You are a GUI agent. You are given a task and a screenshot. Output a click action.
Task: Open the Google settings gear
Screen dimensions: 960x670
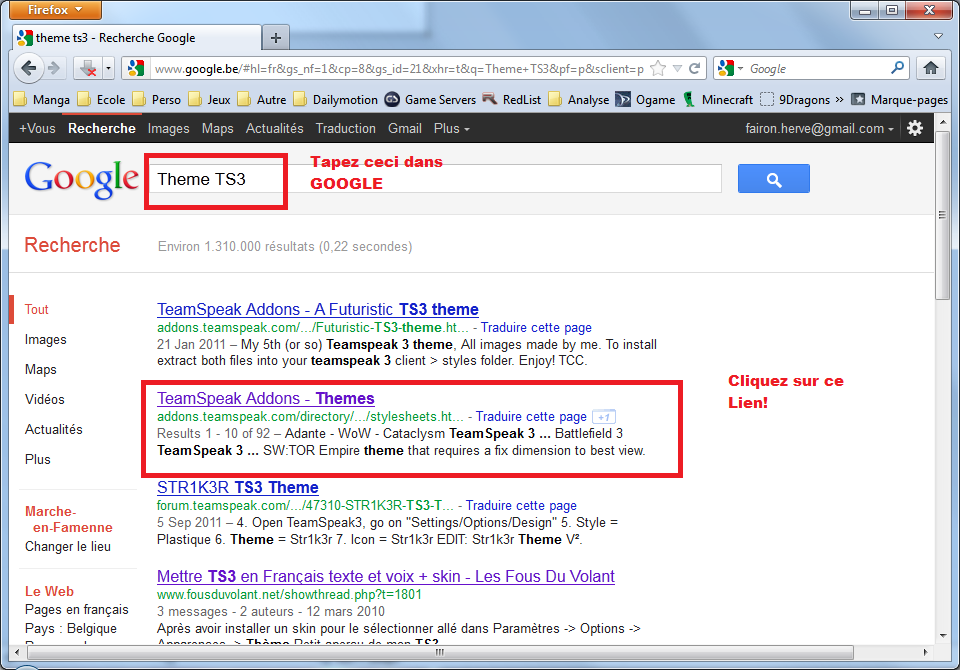[915, 128]
